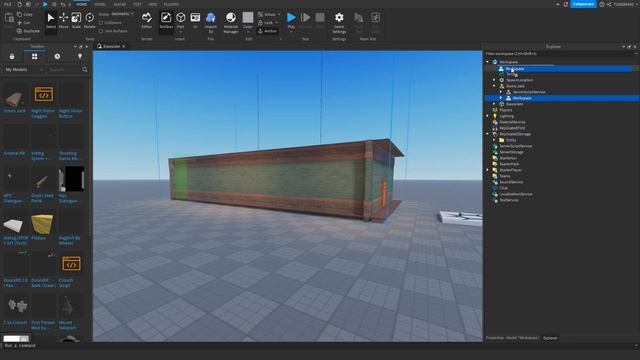Collapse the top-level Workspace node
The image size is (640, 360).
tap(487, 62)
